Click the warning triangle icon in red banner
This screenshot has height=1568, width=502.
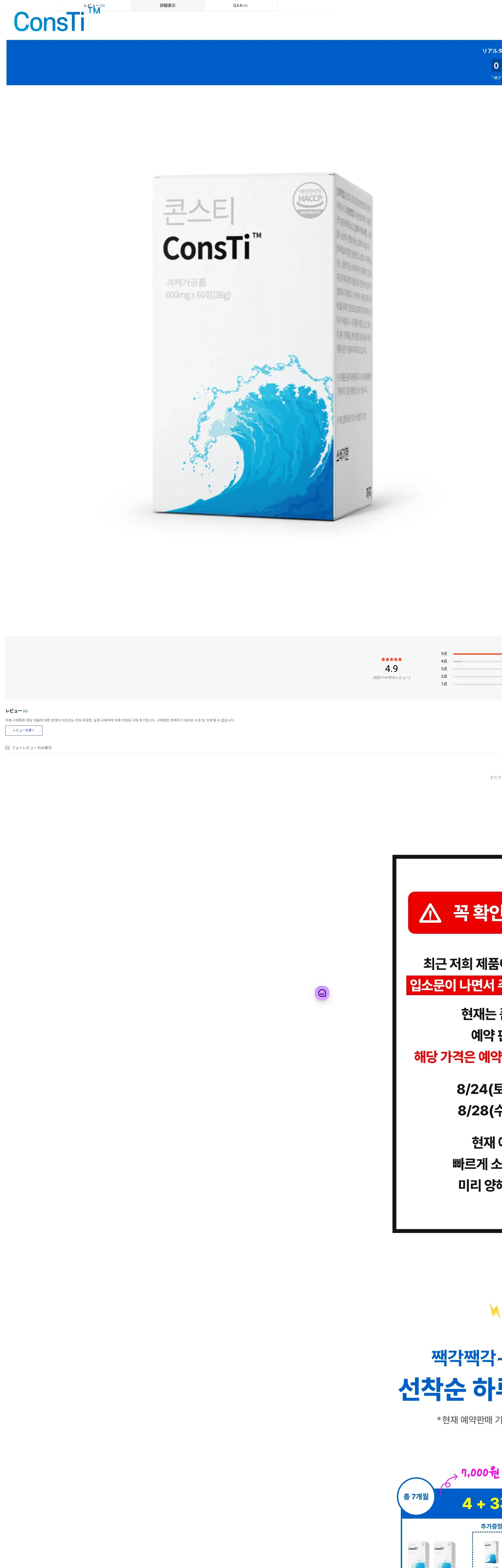pyautogui.click(x=430, y=913)
